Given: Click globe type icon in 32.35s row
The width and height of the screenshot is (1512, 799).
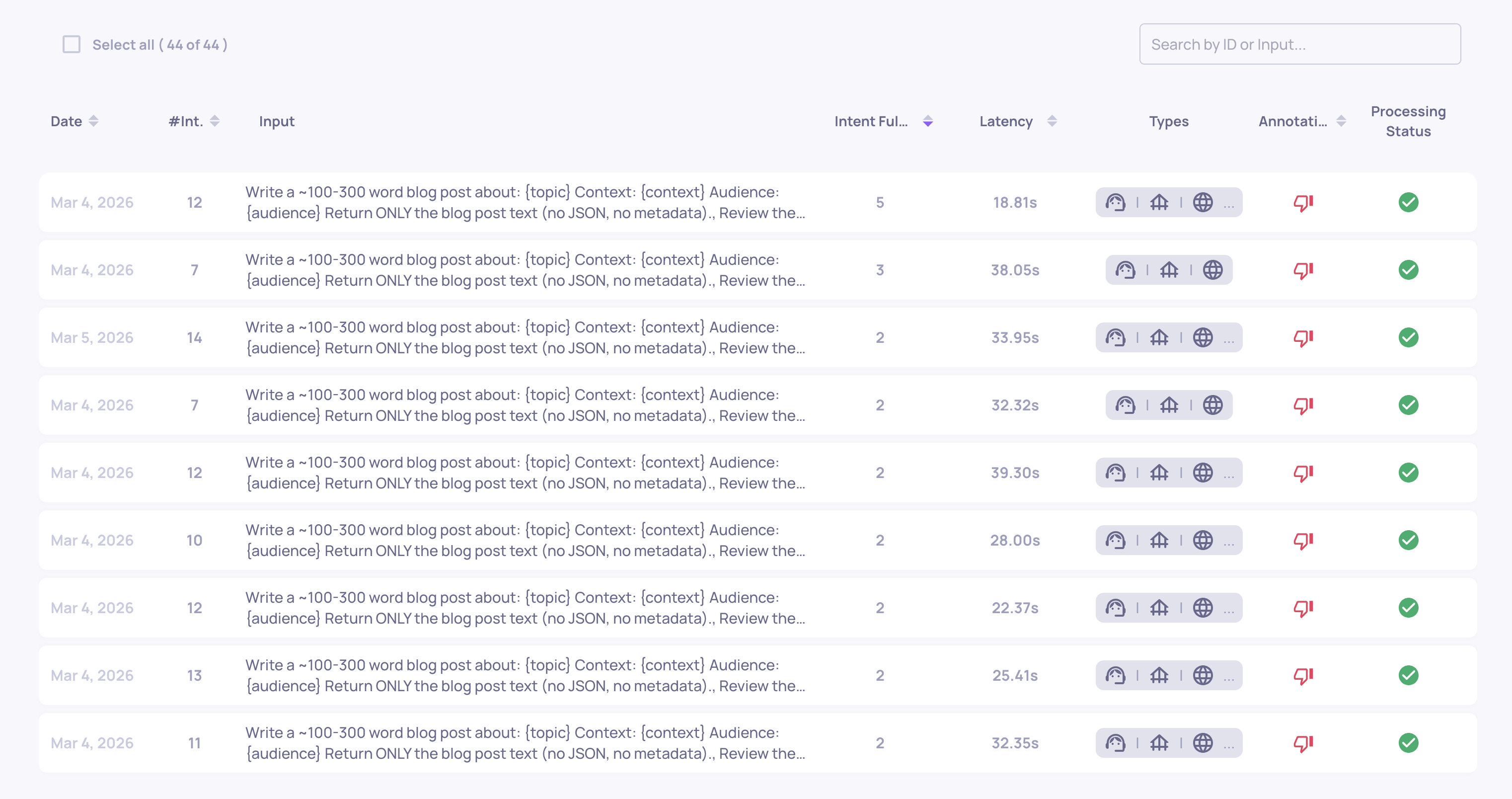Looking at the screenshot, I should tap(1203, 743).
